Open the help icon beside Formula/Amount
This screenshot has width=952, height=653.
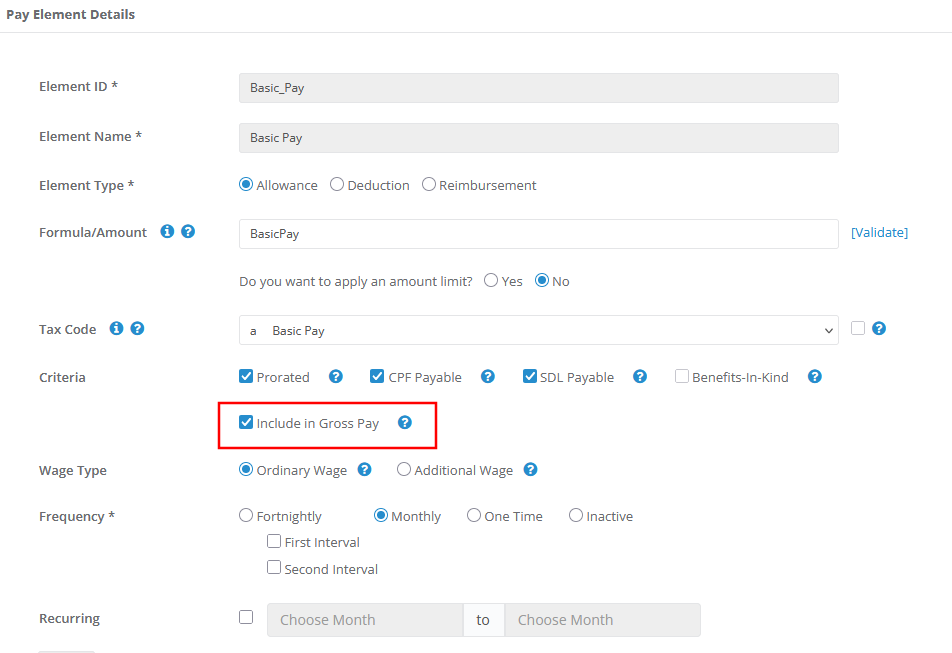(x=188, y=231)
